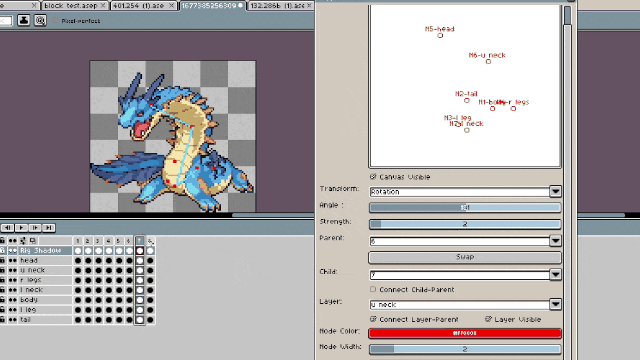Image resolution: width=640 pixels, height=360 pixels.
Task: Step to the next frame button
Action: coord(35,228)
